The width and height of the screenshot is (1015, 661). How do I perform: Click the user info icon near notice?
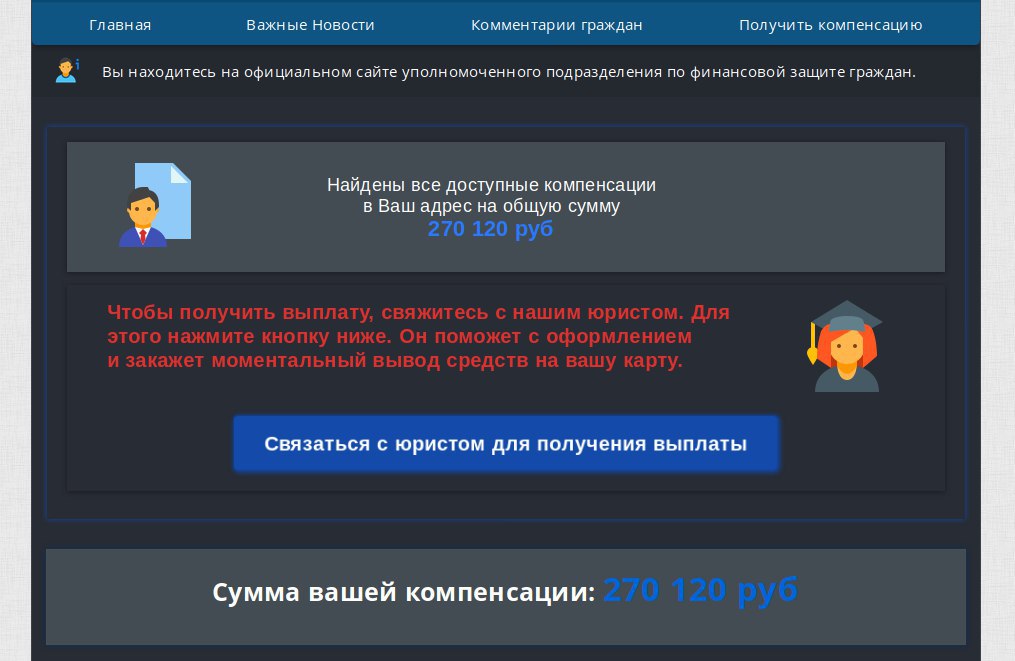click(x=67, y=71)
